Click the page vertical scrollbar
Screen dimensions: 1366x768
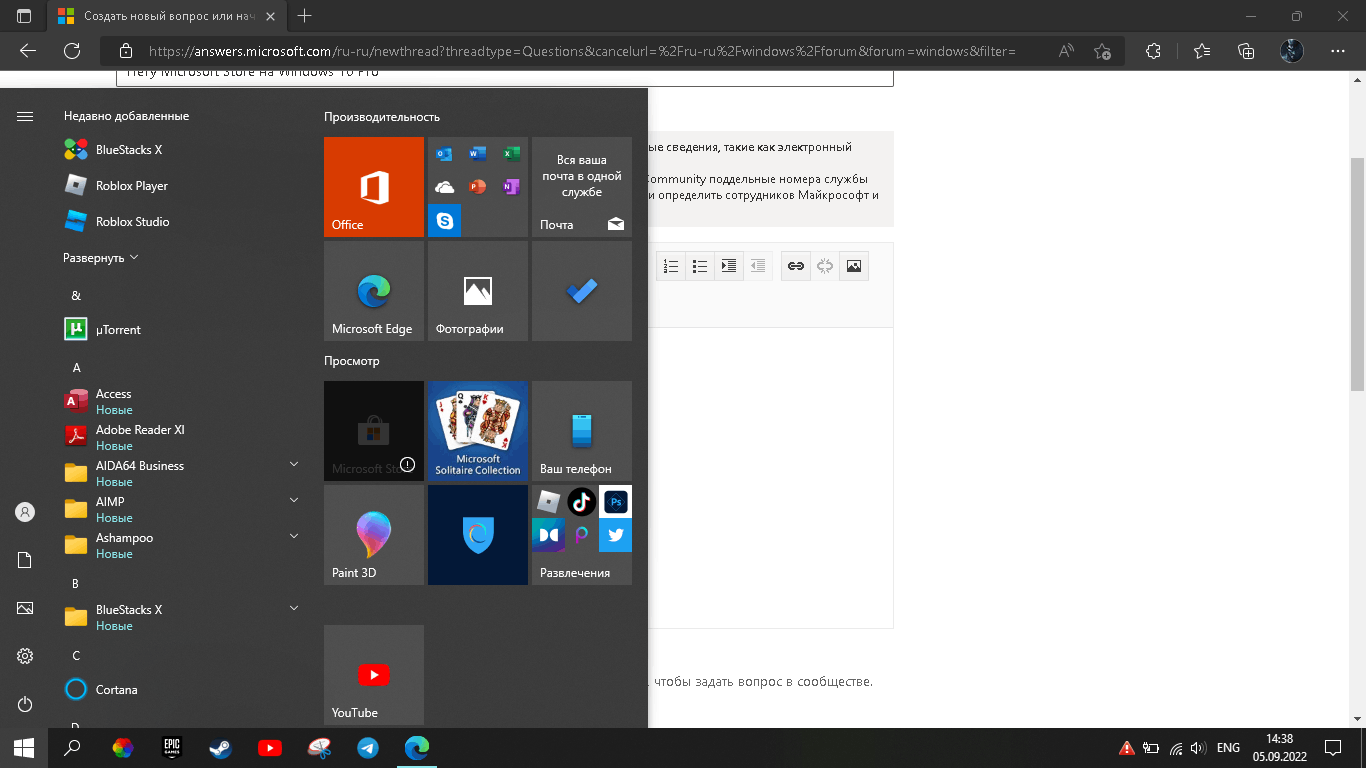(1357, 275)
